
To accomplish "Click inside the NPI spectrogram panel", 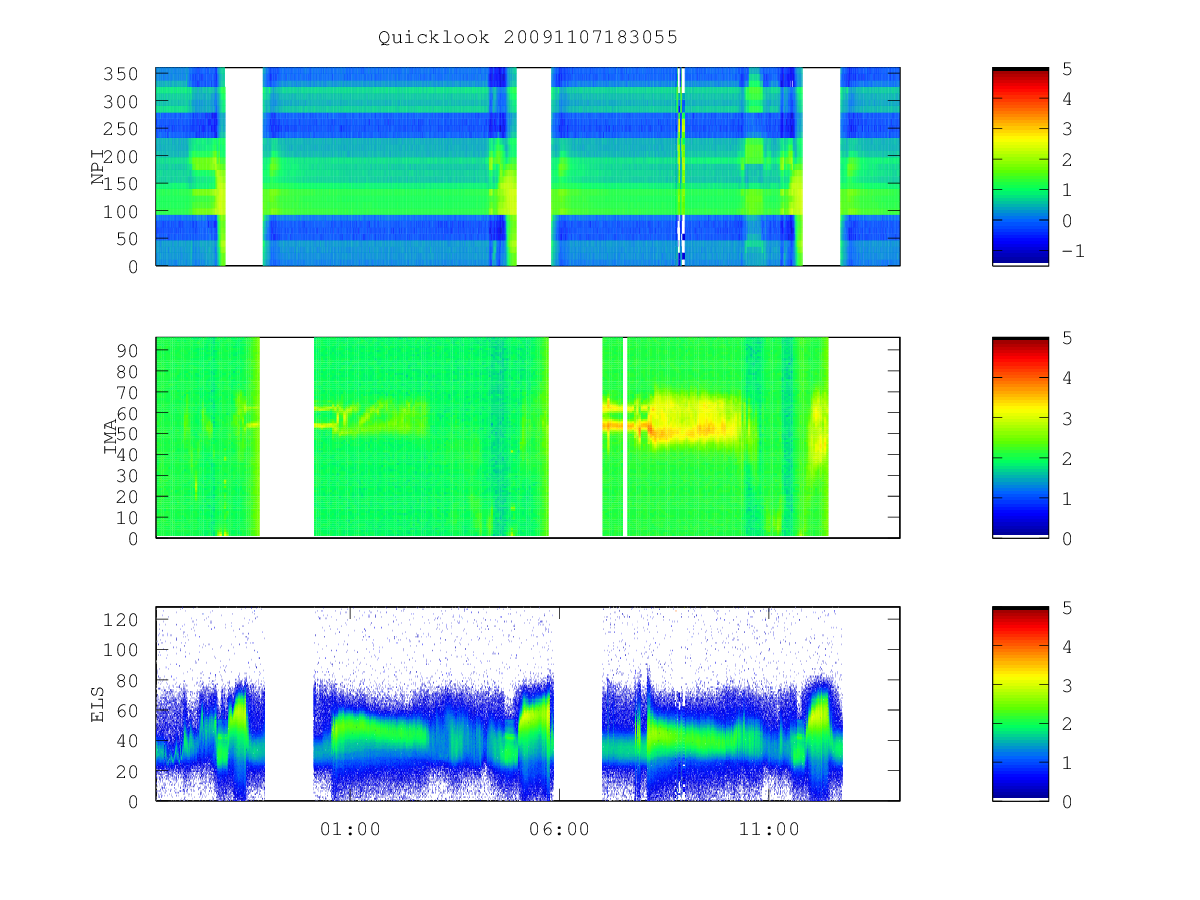I will (528, 166).
